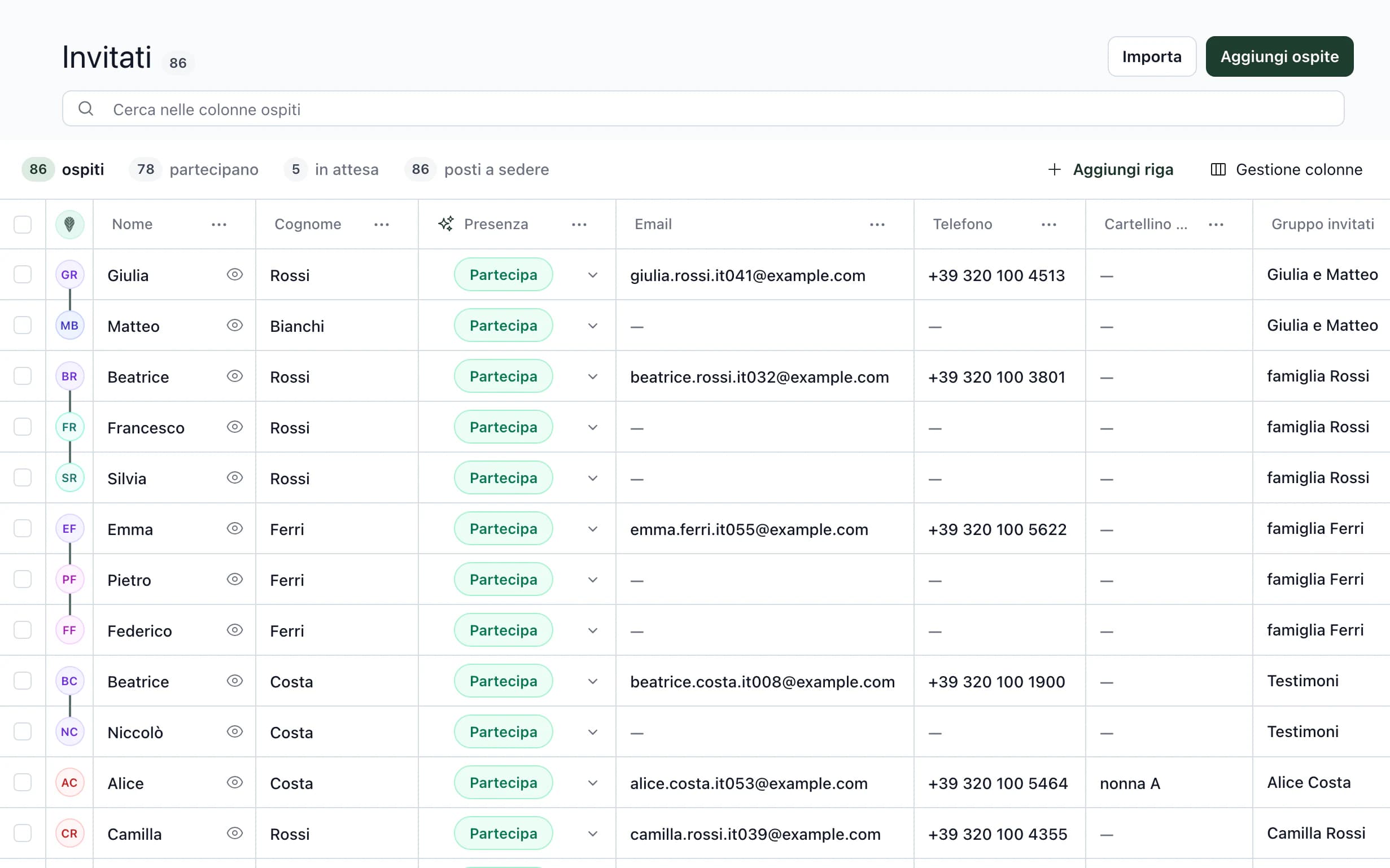
Task: Click the search magnifier icon
Action: 86,108
